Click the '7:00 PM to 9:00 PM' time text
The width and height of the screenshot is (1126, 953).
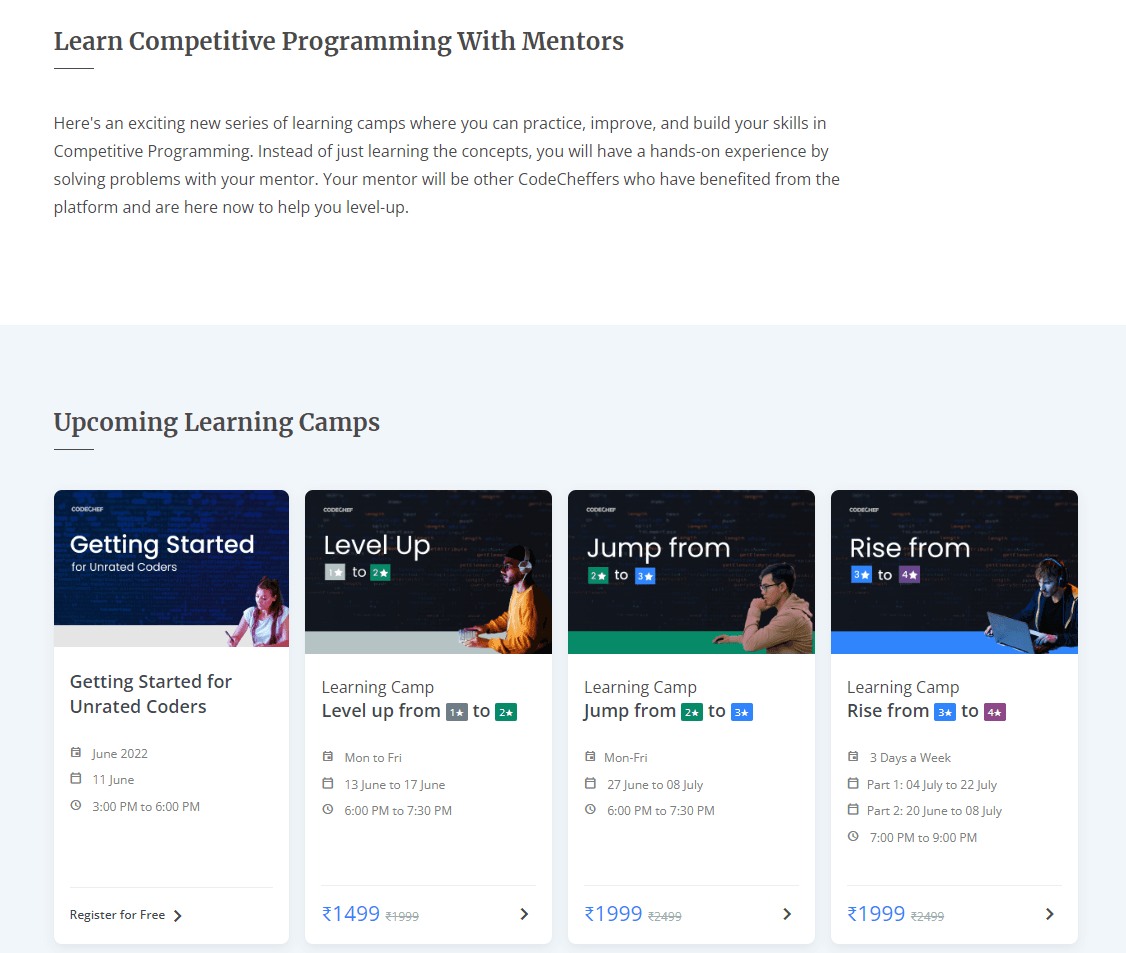click(923, 837)
